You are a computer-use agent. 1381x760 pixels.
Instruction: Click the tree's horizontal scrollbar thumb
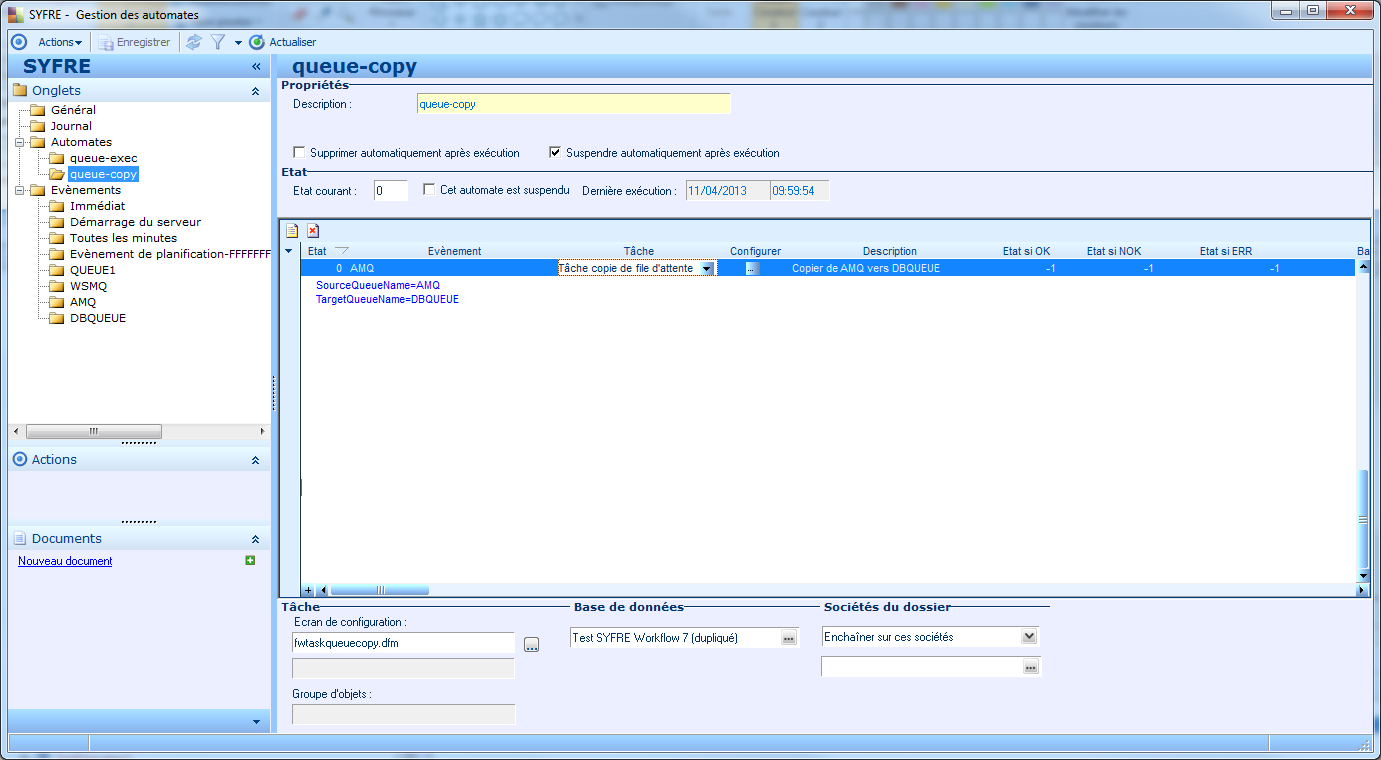93,431
